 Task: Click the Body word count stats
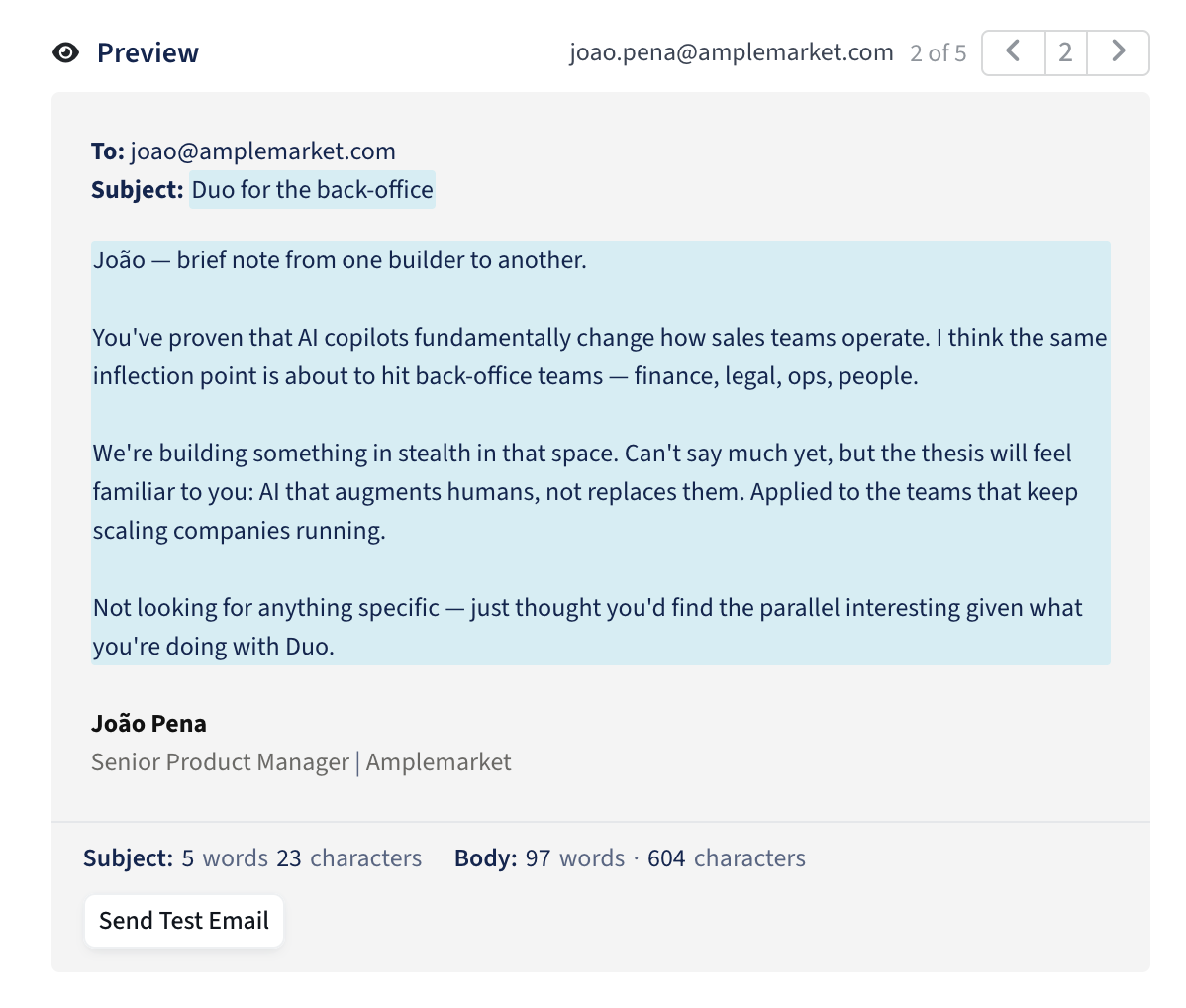tap(630, 858)
